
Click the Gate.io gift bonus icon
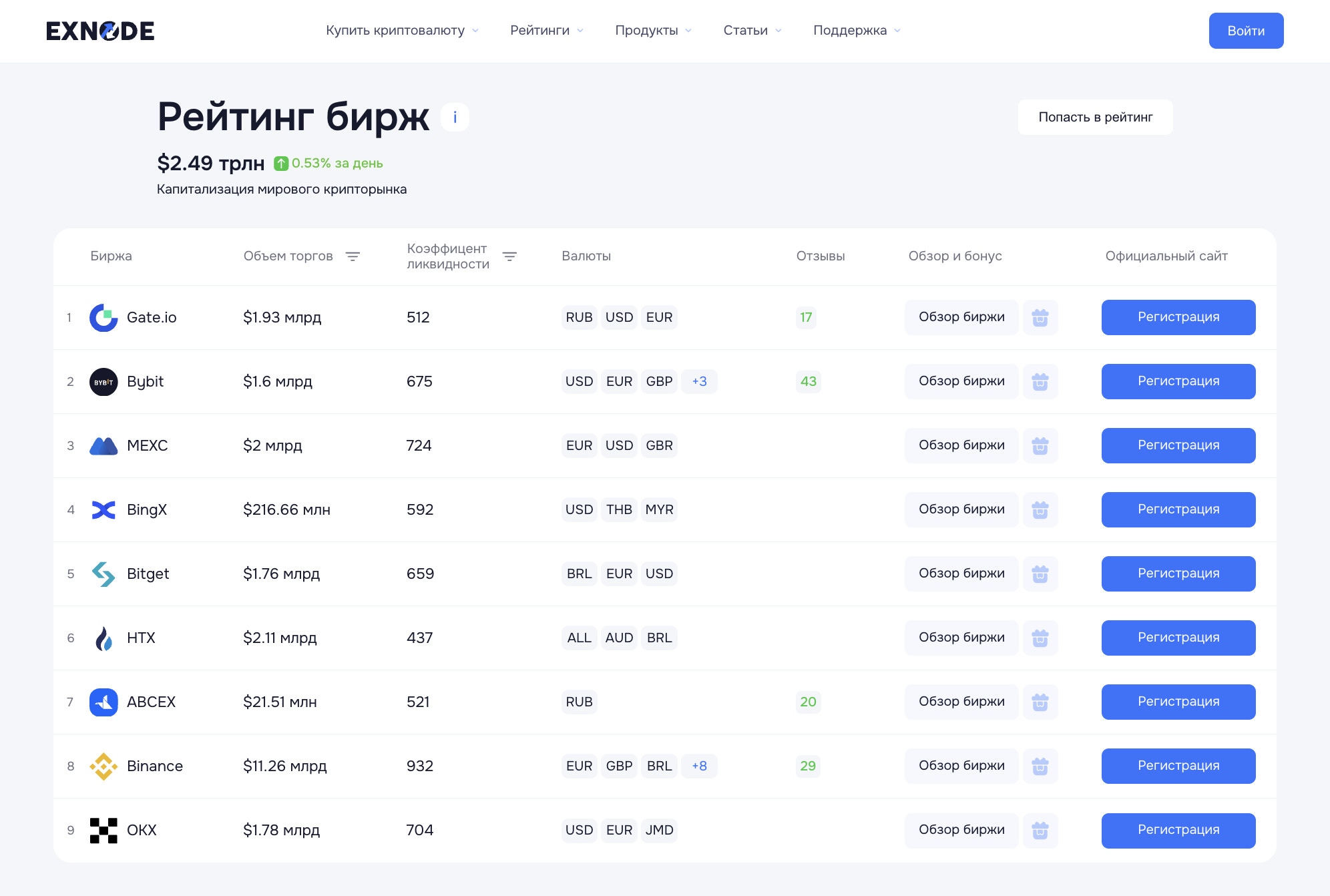[1040, 318]
